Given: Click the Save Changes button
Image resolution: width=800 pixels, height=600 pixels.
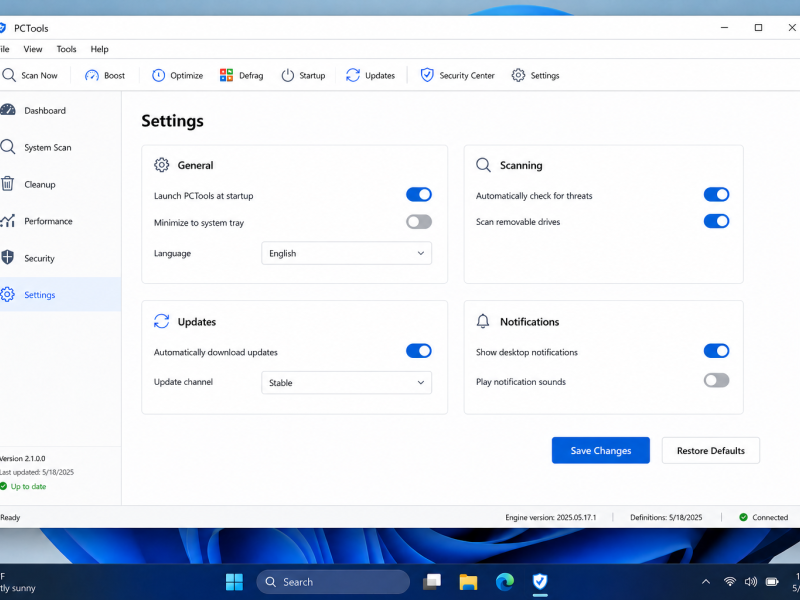Looking at the screenshot, I should pos(601,451).
